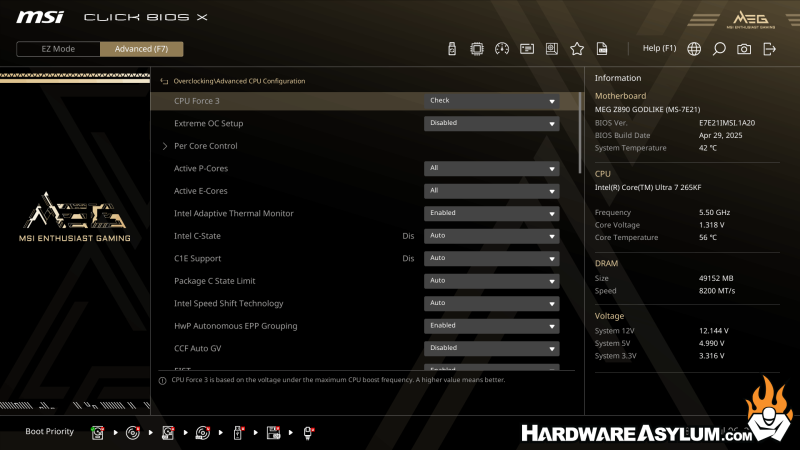
Task: Click the BIOS version E7E21IMSI.1A20 value
Action: pos(727,123)
